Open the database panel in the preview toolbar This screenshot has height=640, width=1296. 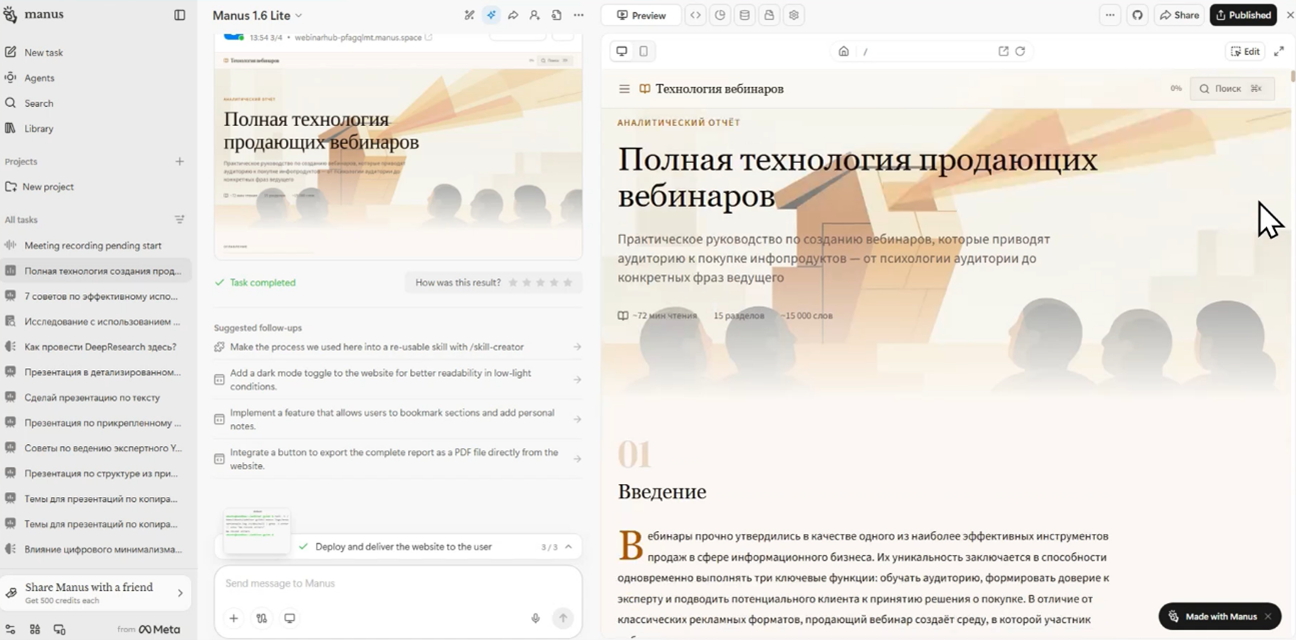tap(744, 14)
